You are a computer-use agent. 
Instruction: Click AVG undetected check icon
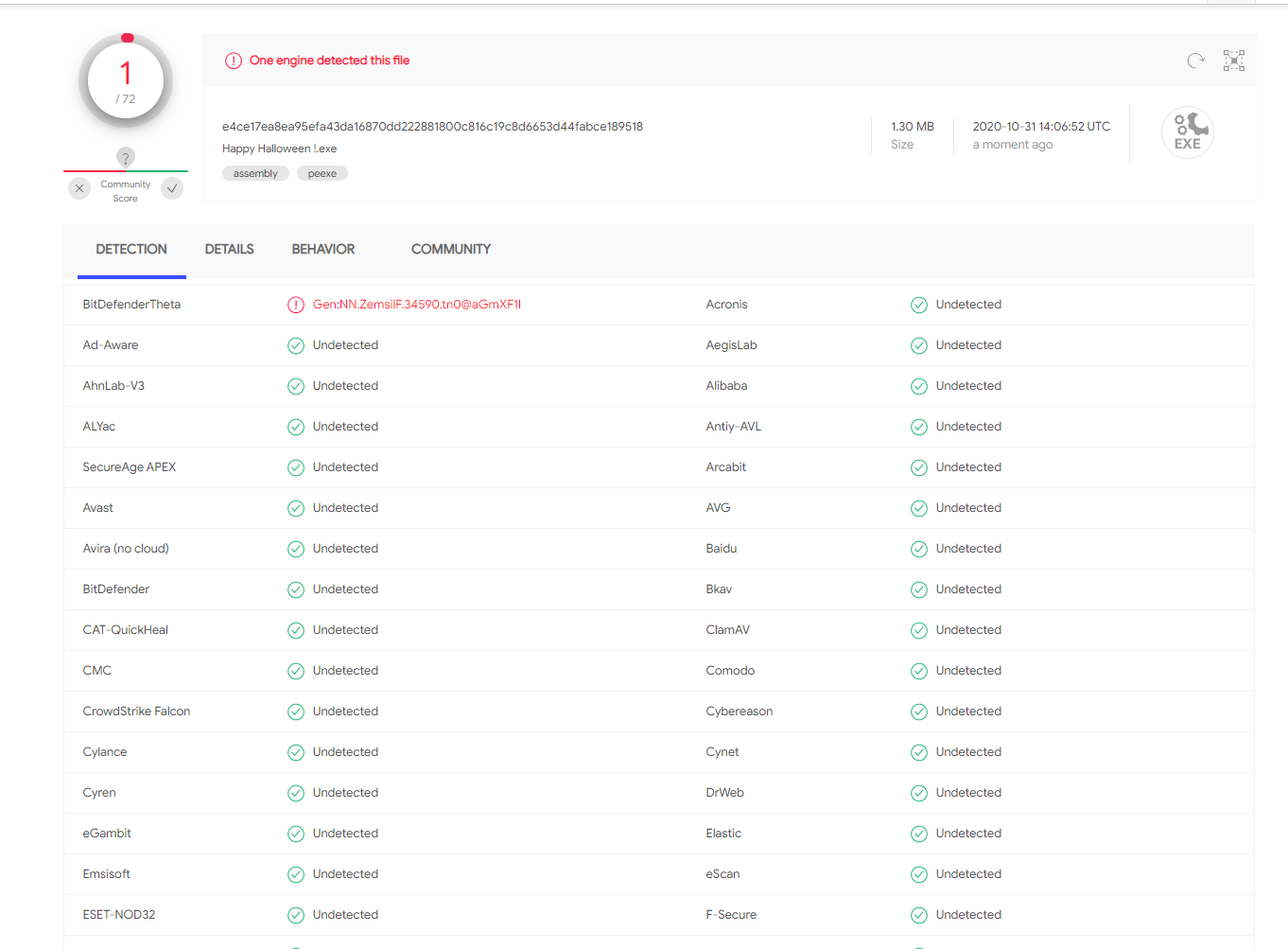919,508
